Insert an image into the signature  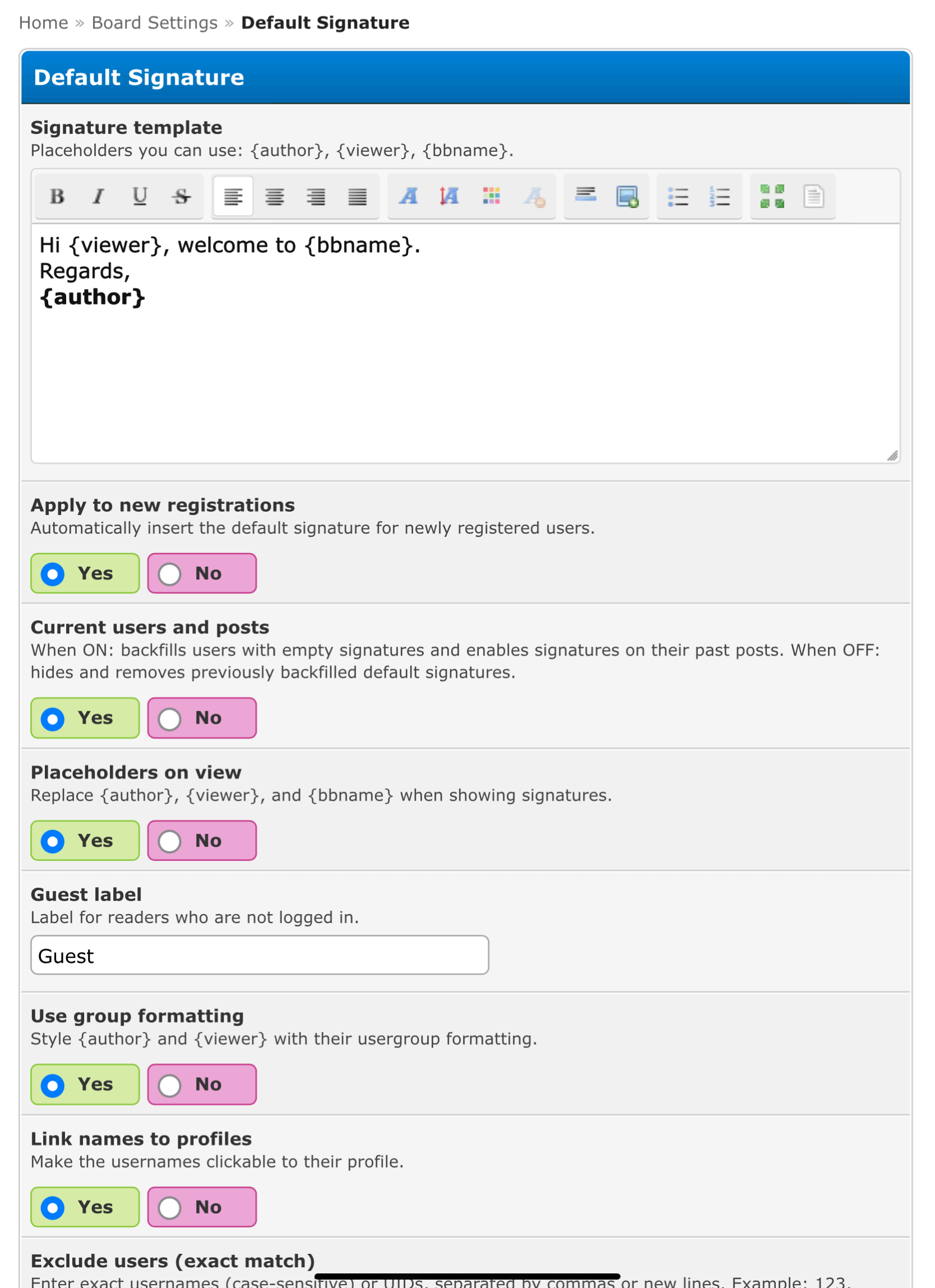pyautogui.click(x=627, y=197)
